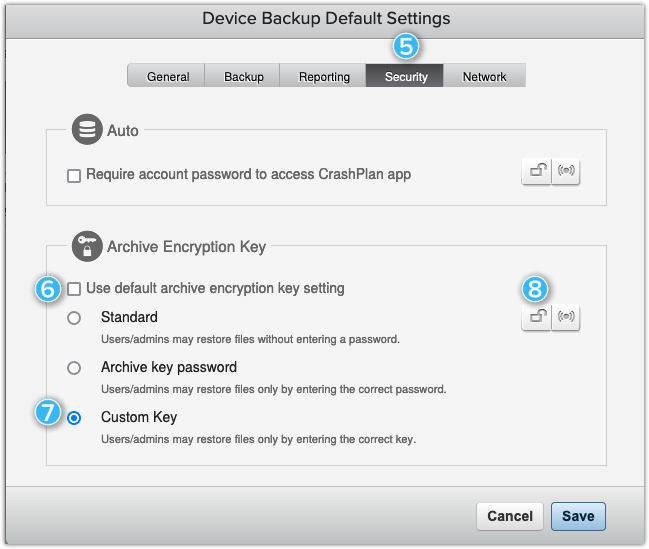The height and width of the screenshot is (549, 649).
Task: Select the Custom Key radio button
Action: (x=74, y=418)
